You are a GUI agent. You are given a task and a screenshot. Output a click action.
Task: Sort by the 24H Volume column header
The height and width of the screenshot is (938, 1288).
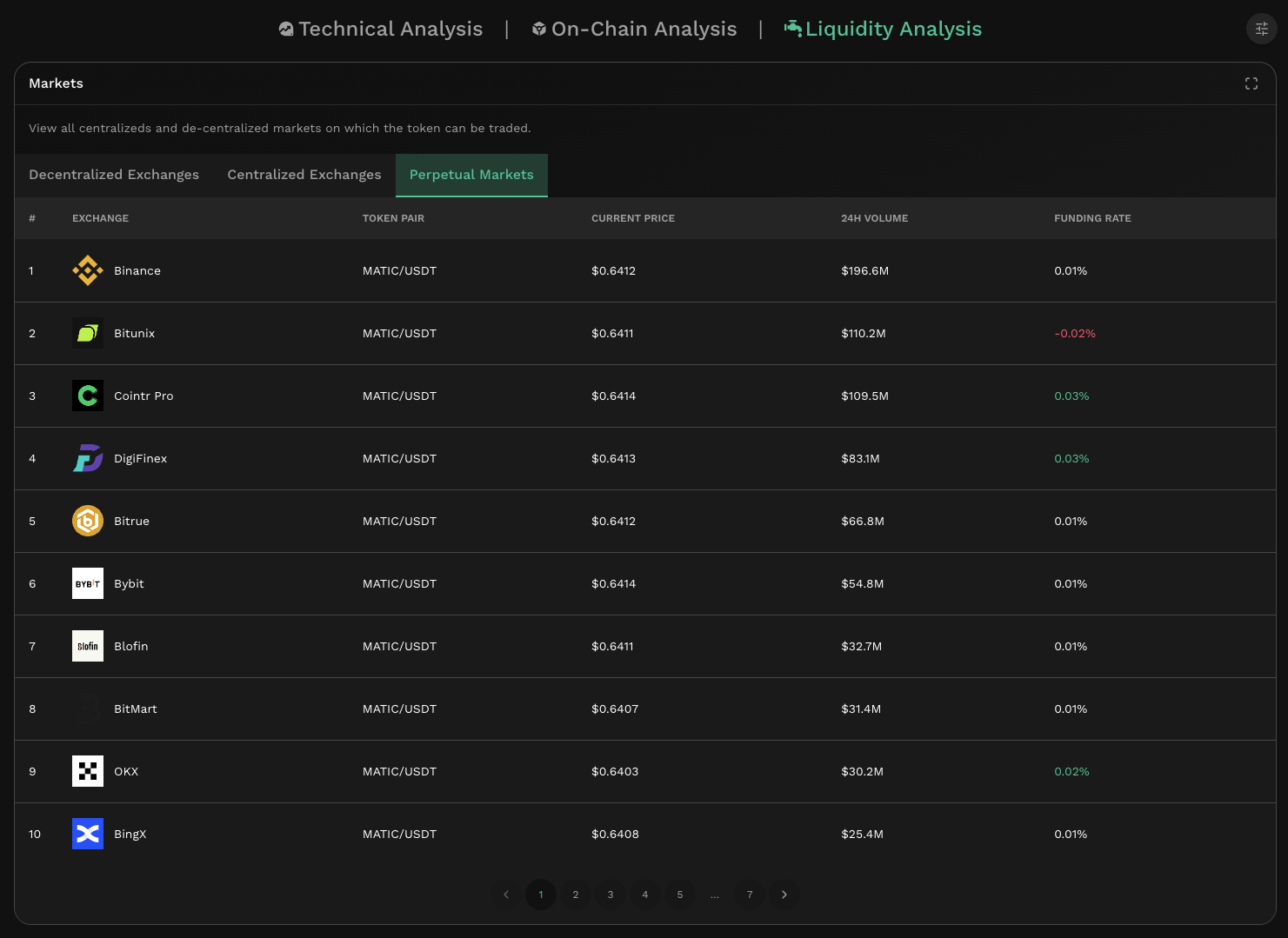pyautogui.click(x=874, y=218)
